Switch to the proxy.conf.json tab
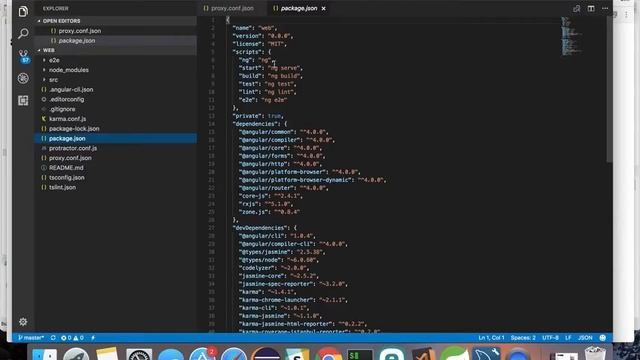This screenshot has width=640, height=360. click(231, 8)
